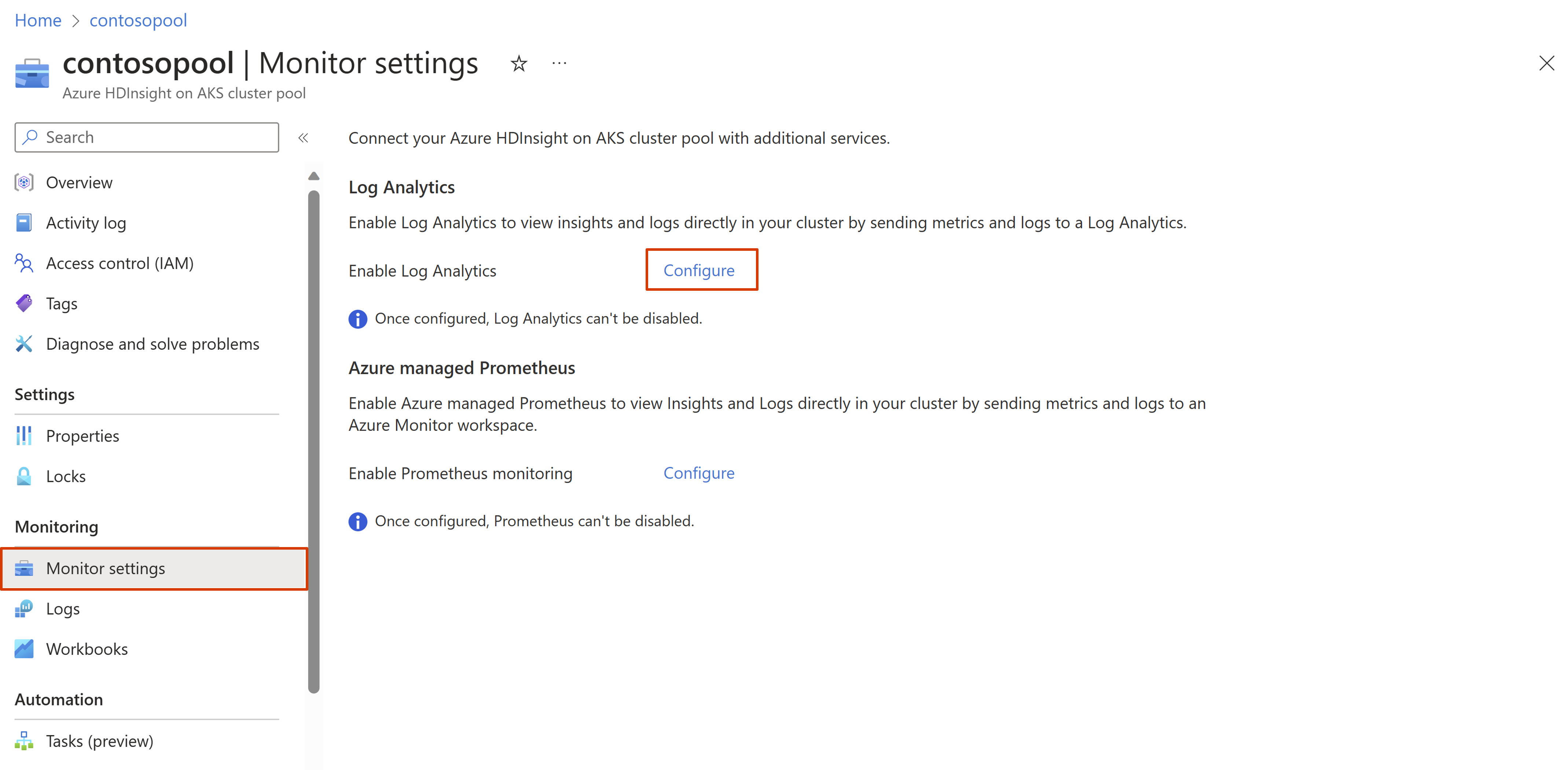This screenshot has height=770, width=1568.
Task: Click the Properties bars icon
Action: click(24, 436)
